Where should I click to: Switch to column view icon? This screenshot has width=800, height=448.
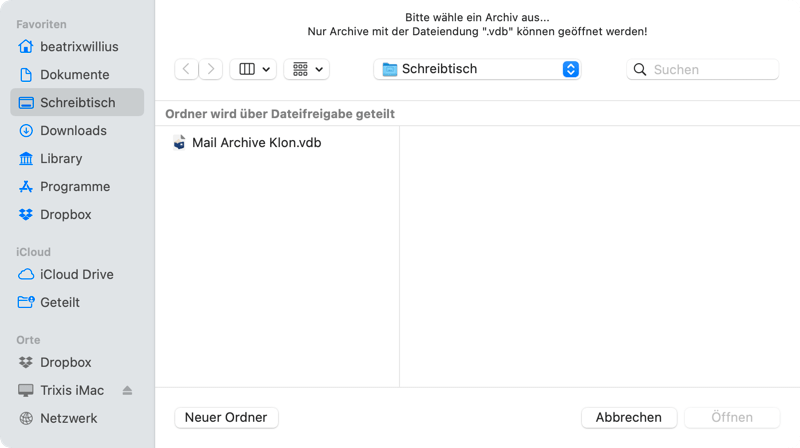247,69
